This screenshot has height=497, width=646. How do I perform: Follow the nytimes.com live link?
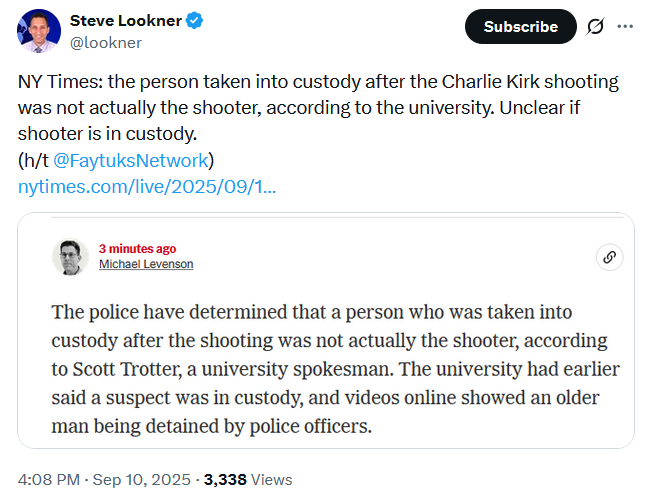point(147,186)
